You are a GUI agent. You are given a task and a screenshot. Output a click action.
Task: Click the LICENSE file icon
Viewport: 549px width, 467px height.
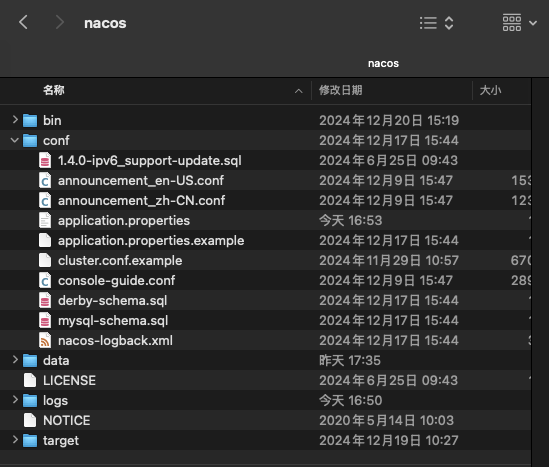(30, 380)
